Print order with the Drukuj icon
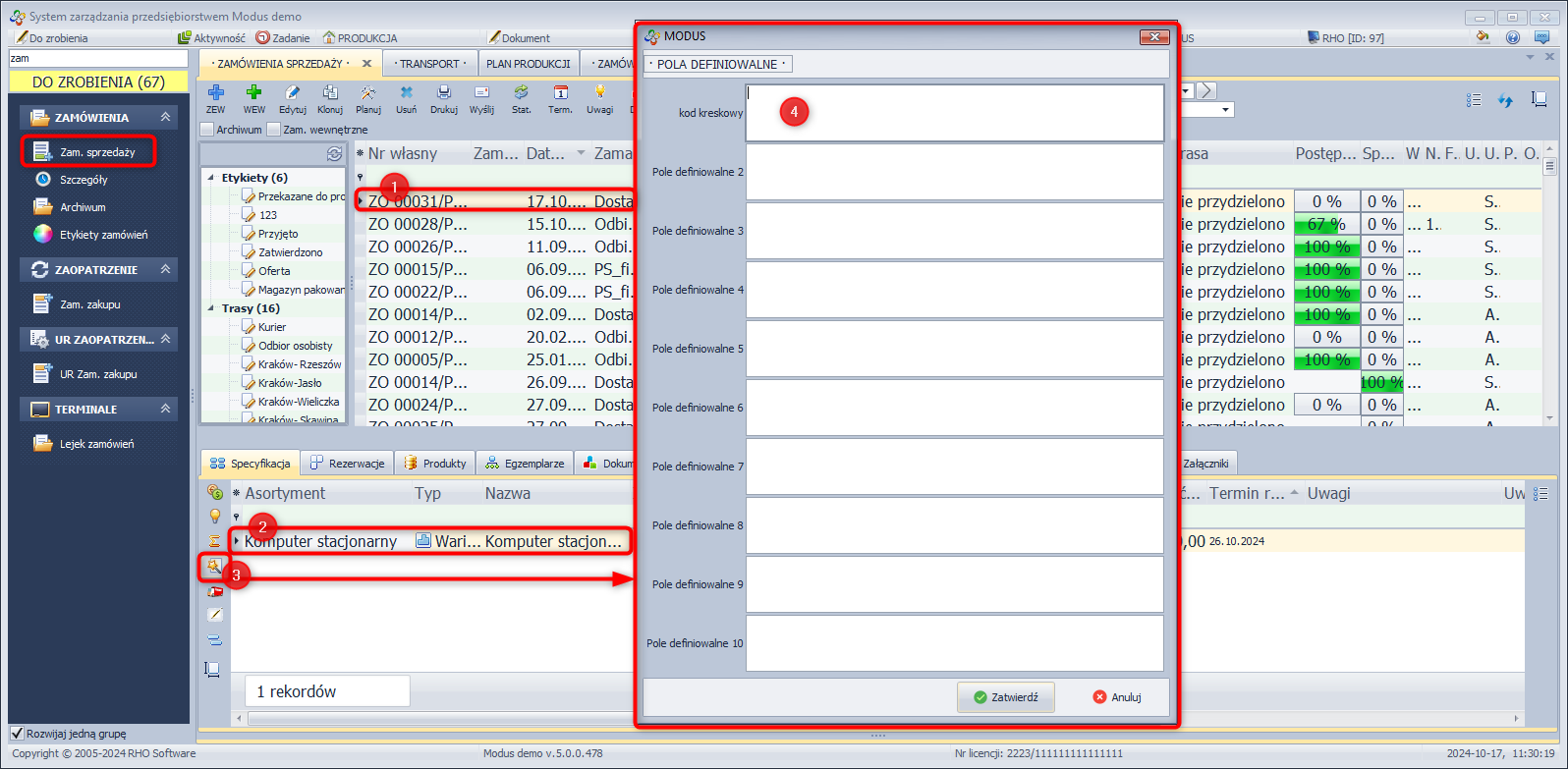This screenshot has width=1568, height=769. pos(443,93)
